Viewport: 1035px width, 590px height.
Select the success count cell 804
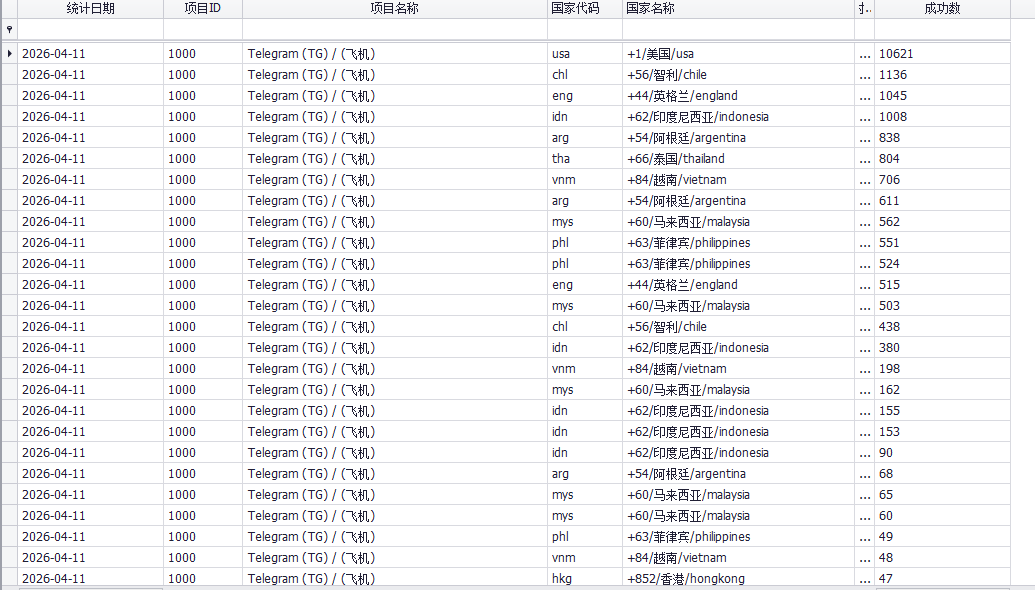(x=942, y=158)
